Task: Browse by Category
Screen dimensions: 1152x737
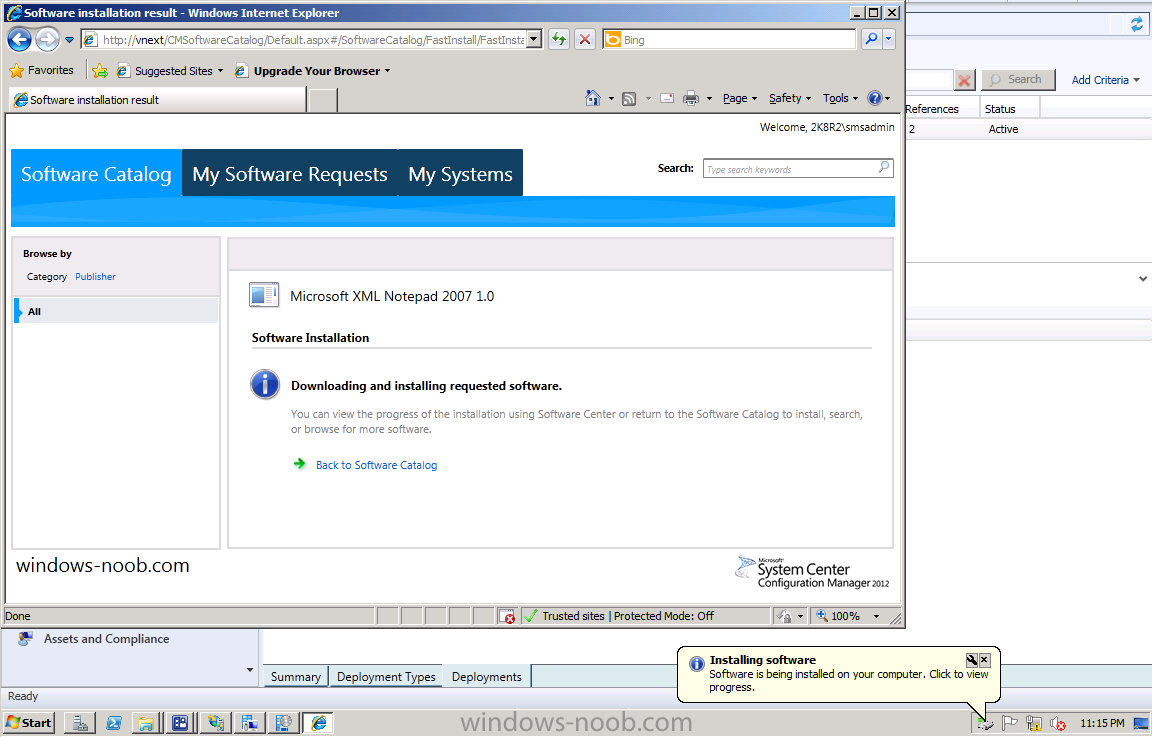Action: click(x=47, y=277)
